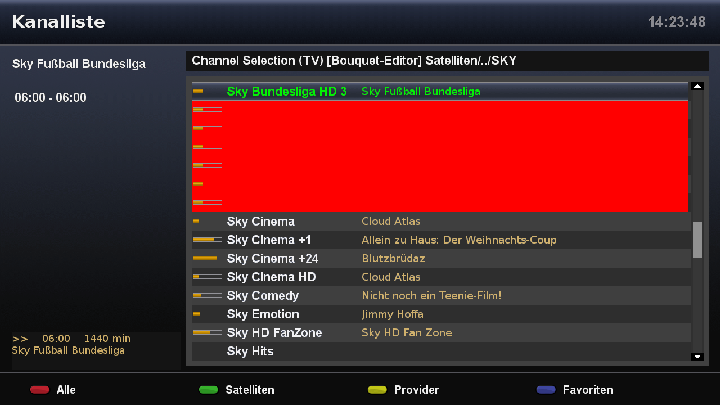Click the Channel Selection bouquet path header

tap(353, 62)
